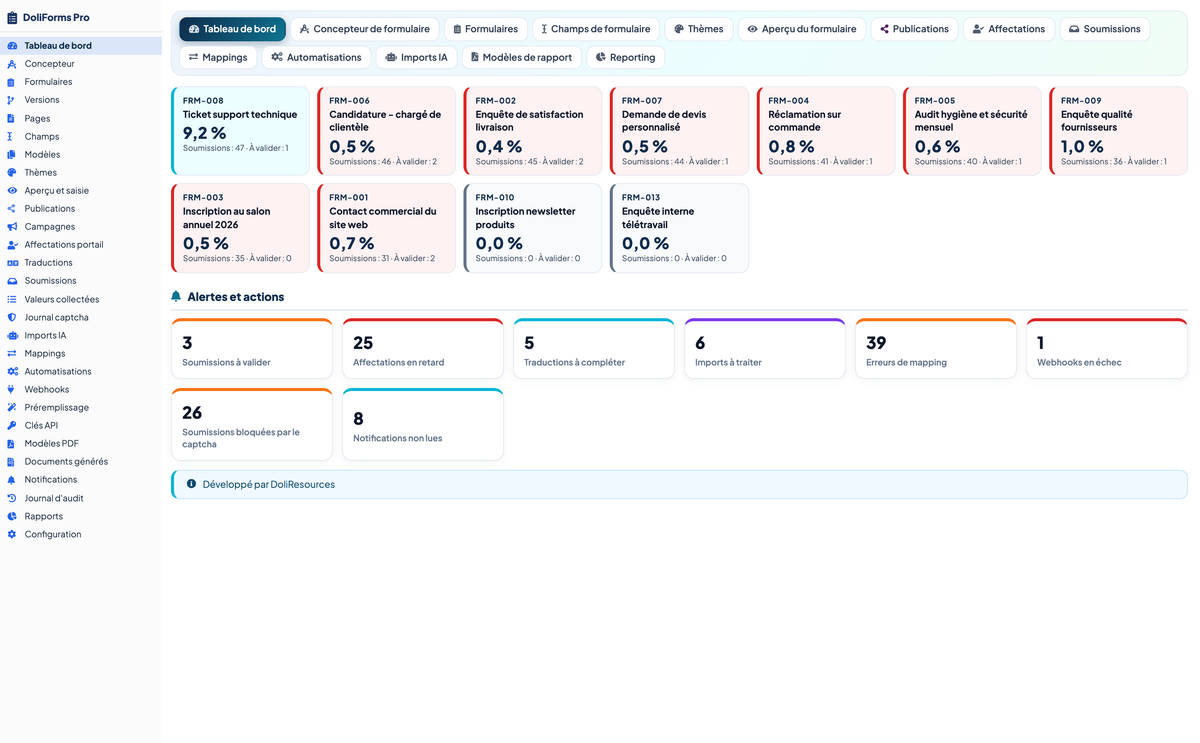View the Erreurs de mapping alert tile
Screen dimensions: 1200x743
coord(936,349)
